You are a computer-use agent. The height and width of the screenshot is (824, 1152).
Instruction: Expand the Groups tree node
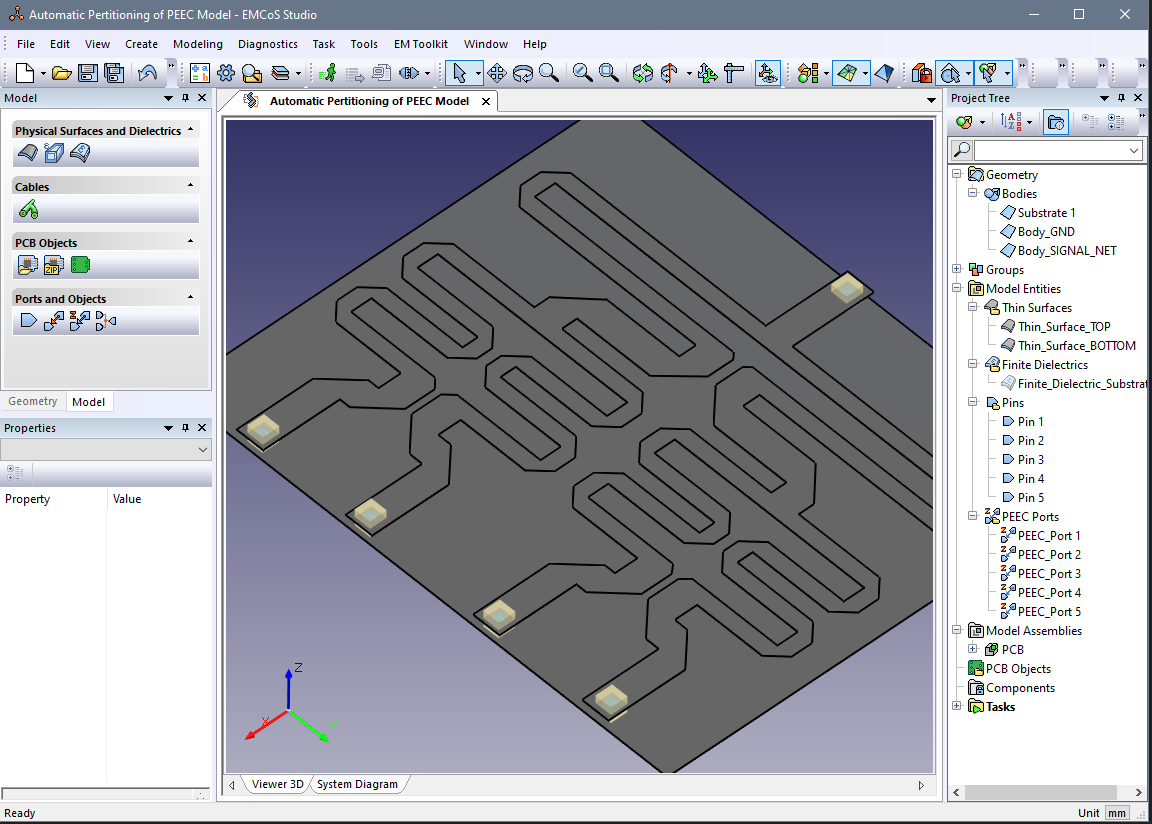click(957, 270)
